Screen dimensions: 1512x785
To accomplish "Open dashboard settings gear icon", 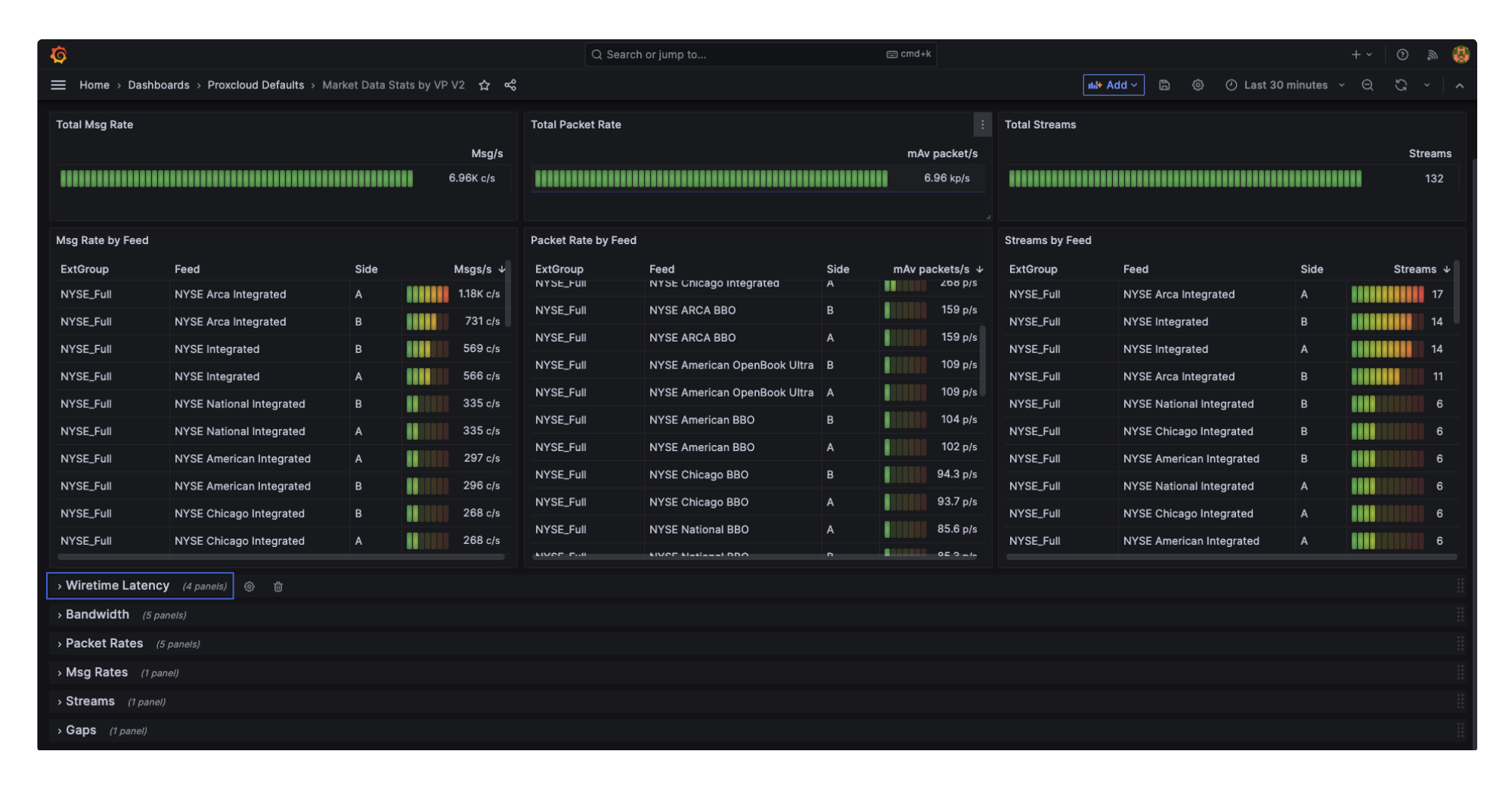I will [1198, 85].
